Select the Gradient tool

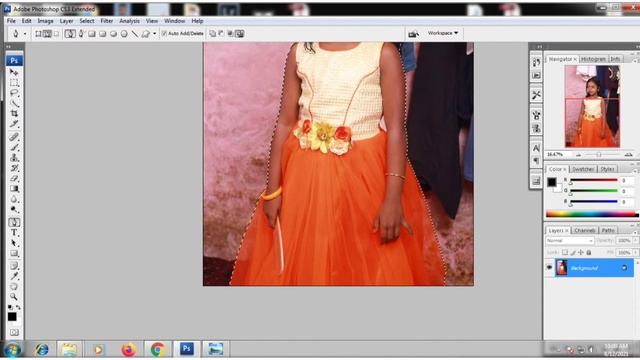point(14,189)
